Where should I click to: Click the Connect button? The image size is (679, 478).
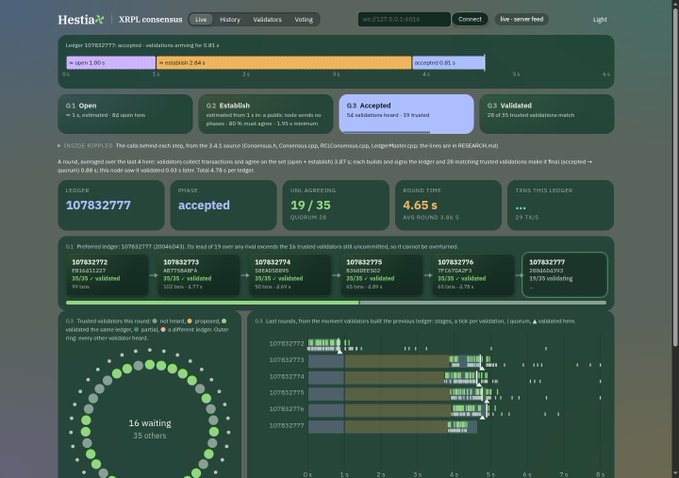(470, 19)
